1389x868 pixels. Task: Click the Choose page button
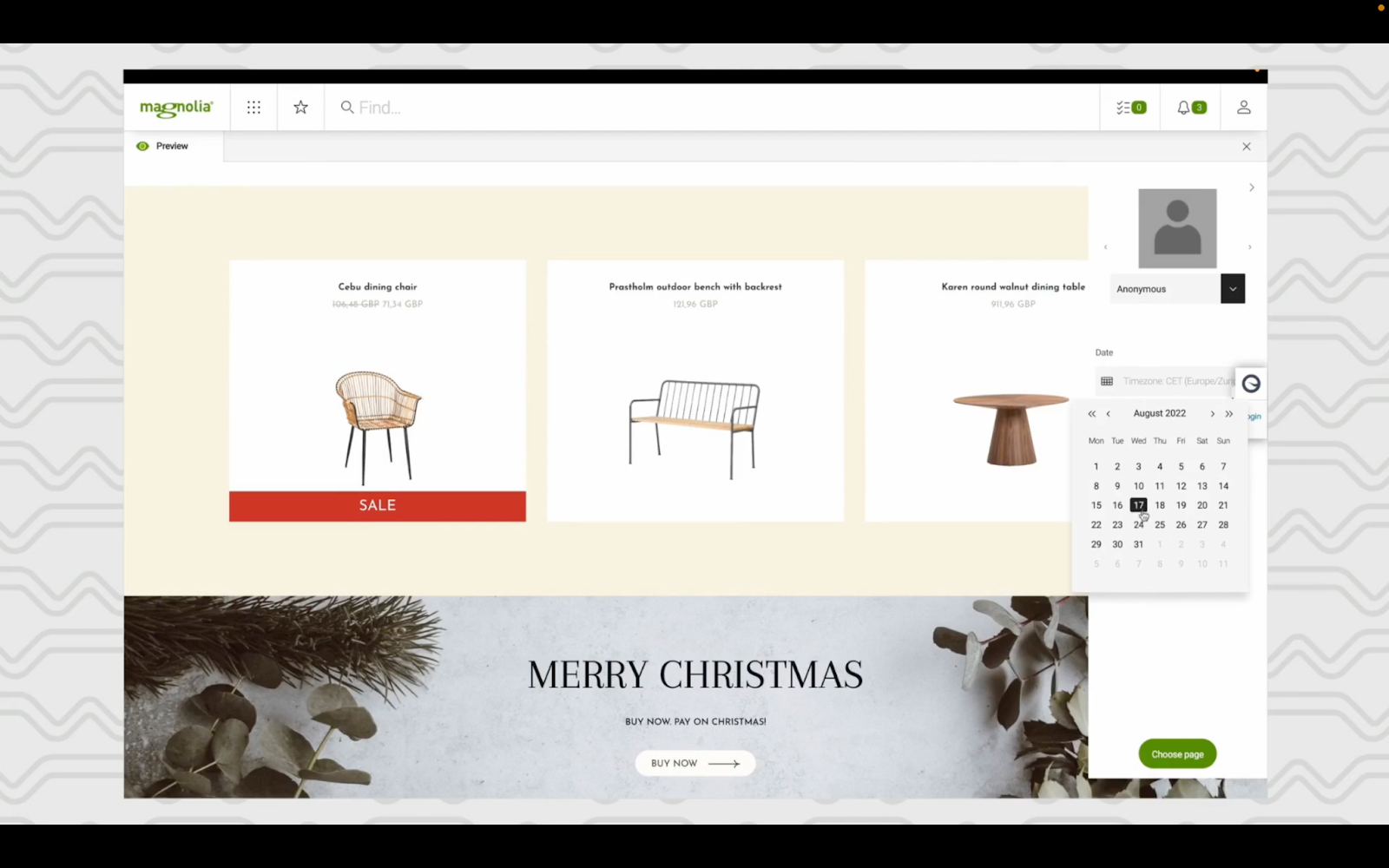tap(1177, 754)
